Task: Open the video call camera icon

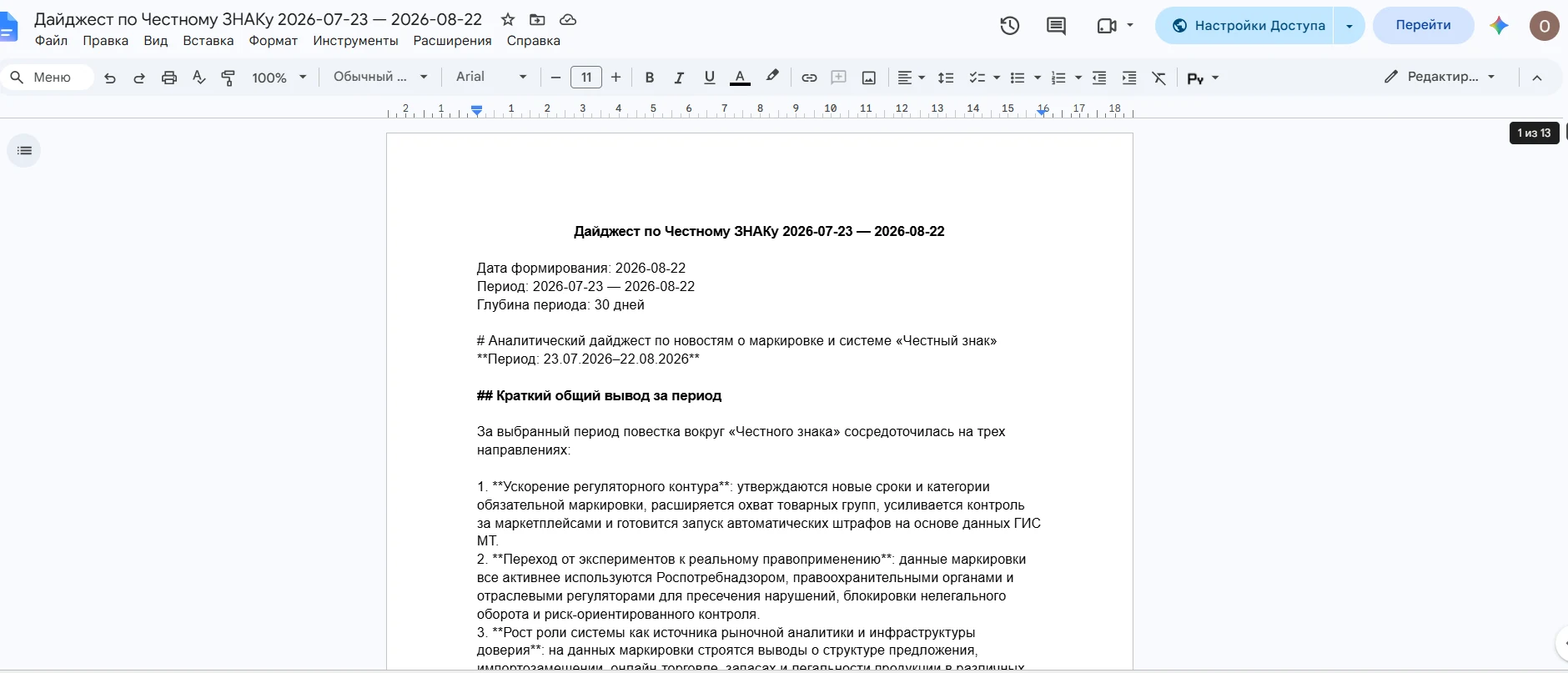Action: tap(1107, 26)
